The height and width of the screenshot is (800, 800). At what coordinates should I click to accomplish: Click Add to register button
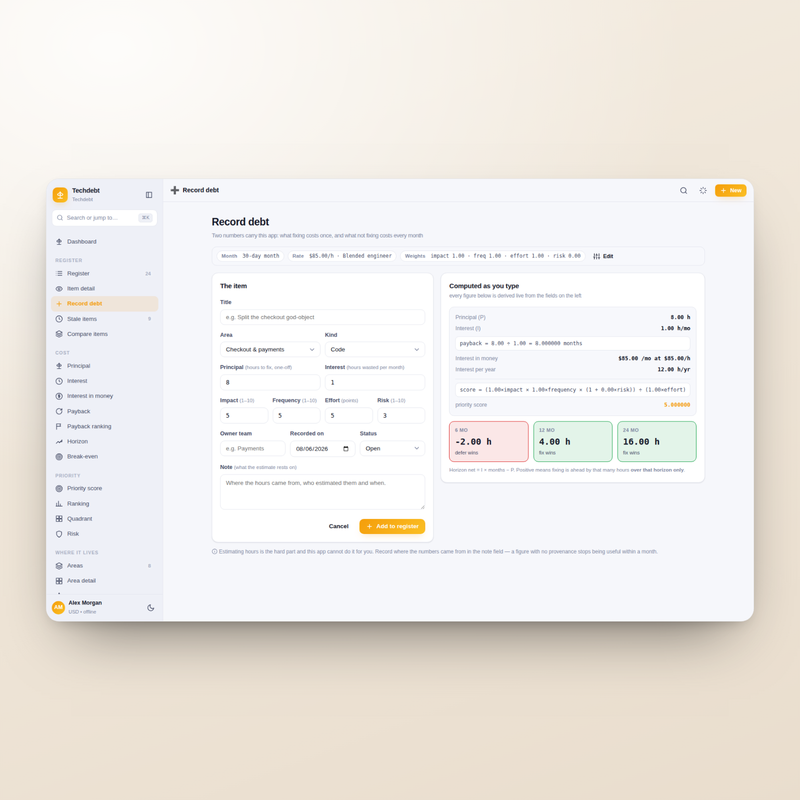392,527
